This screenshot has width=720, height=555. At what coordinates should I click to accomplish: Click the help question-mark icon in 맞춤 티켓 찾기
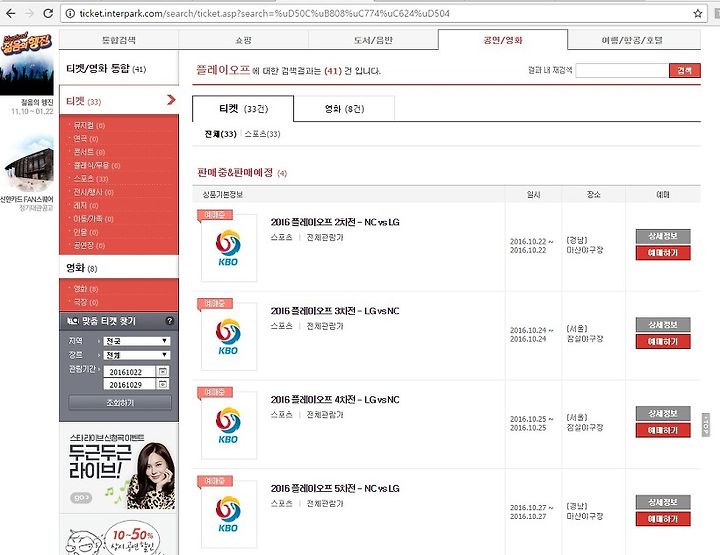[169, 321]
